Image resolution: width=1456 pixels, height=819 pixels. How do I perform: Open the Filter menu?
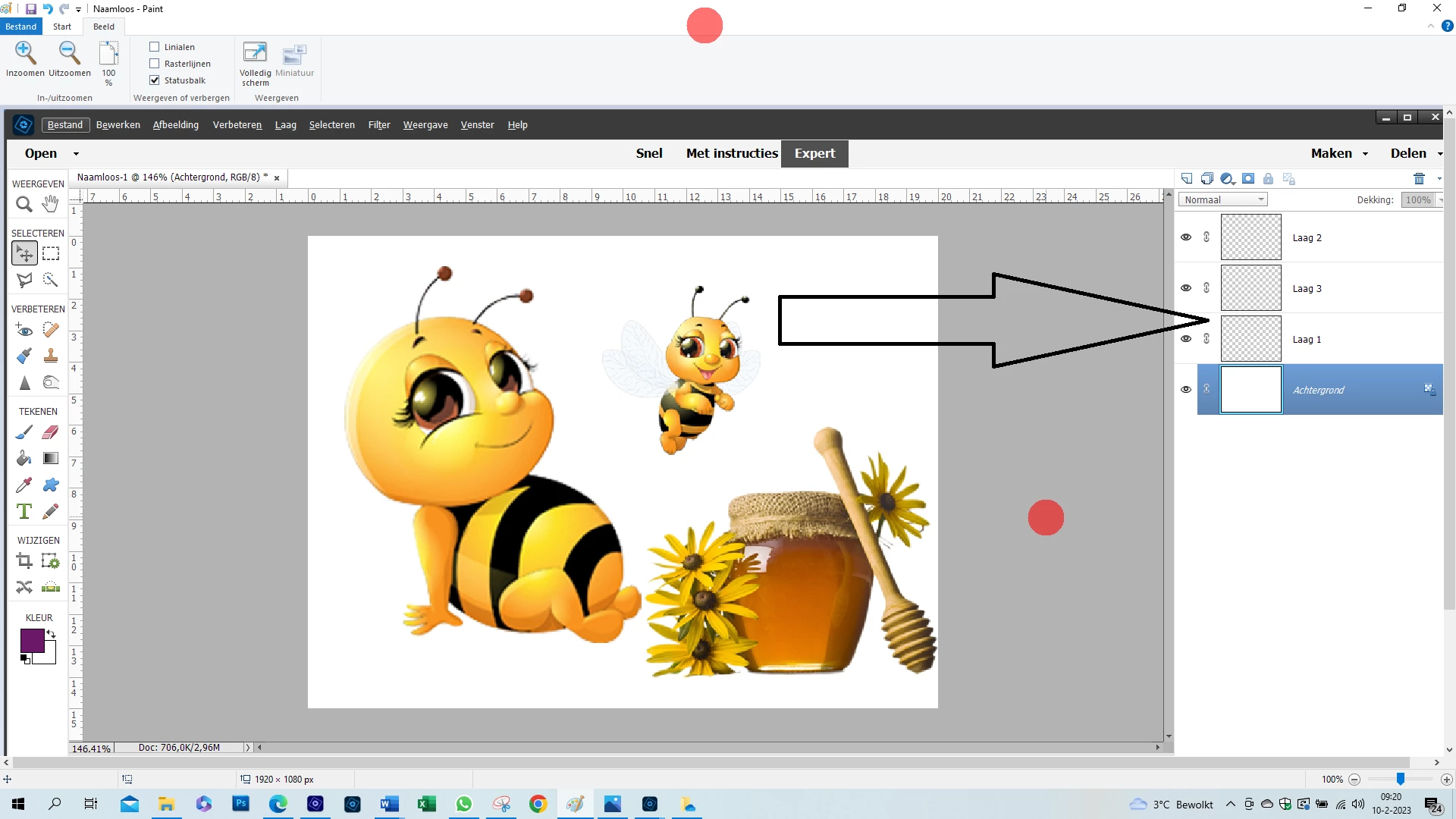point(378,125)
